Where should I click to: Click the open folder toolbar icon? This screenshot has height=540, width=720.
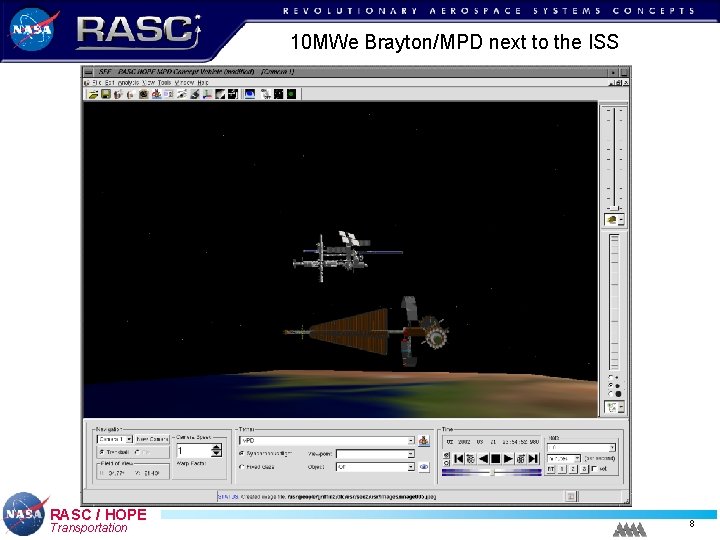[93, 94]
